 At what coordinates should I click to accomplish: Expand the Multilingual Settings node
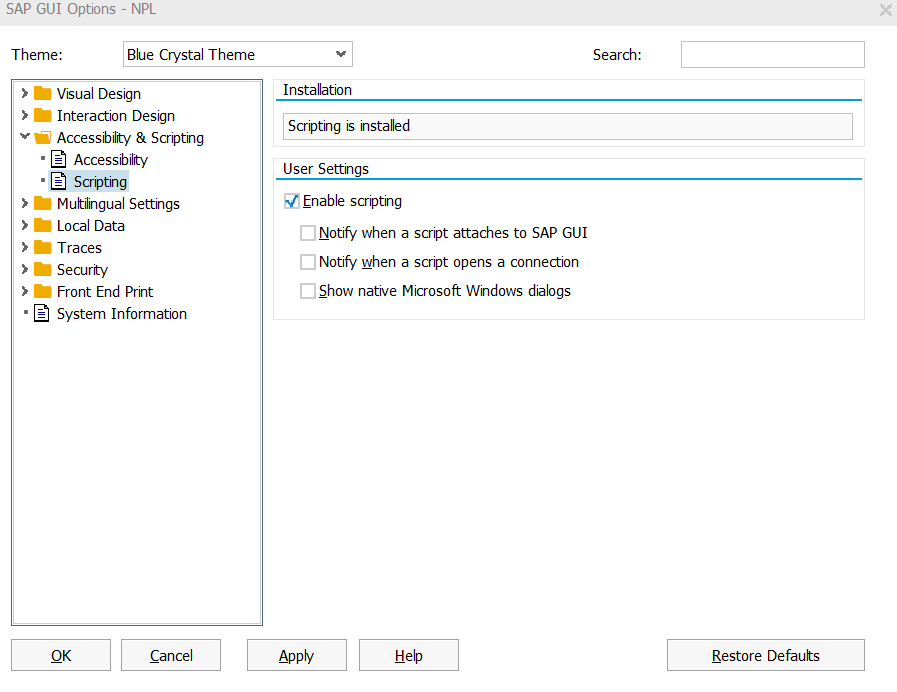pos(25,203)
